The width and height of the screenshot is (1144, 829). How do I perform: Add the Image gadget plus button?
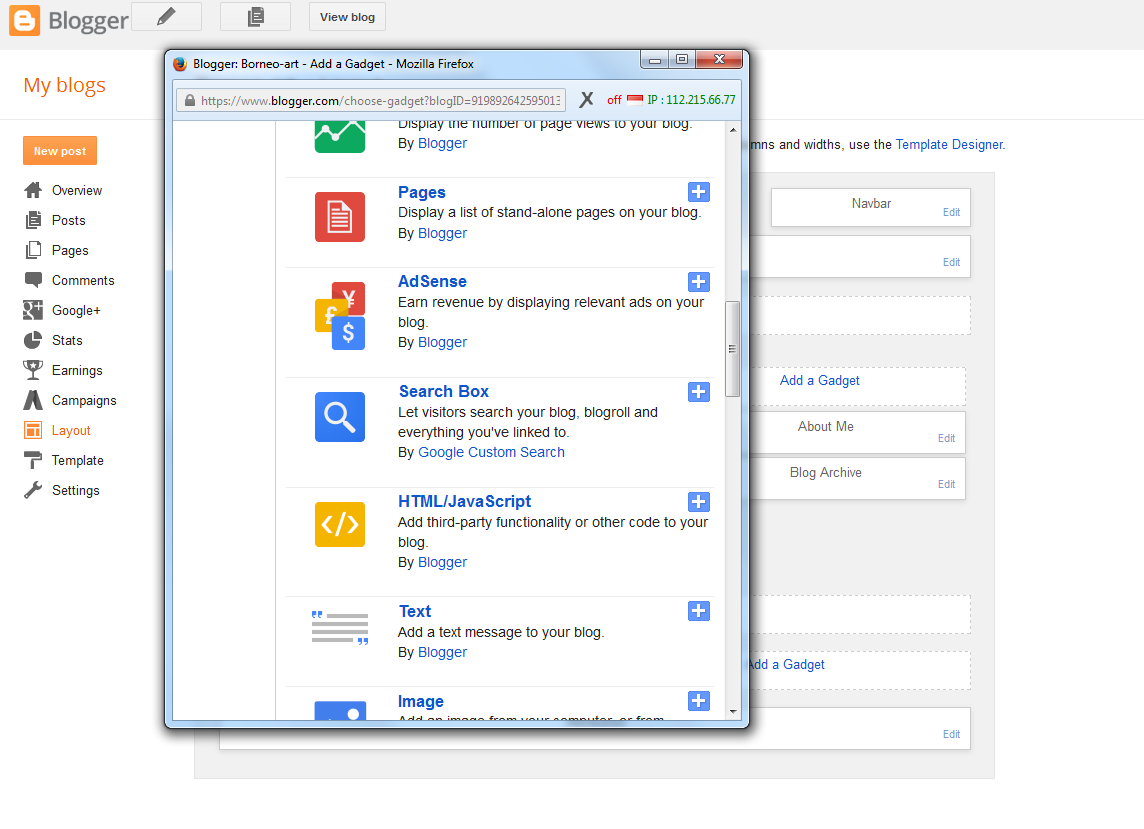699,701
